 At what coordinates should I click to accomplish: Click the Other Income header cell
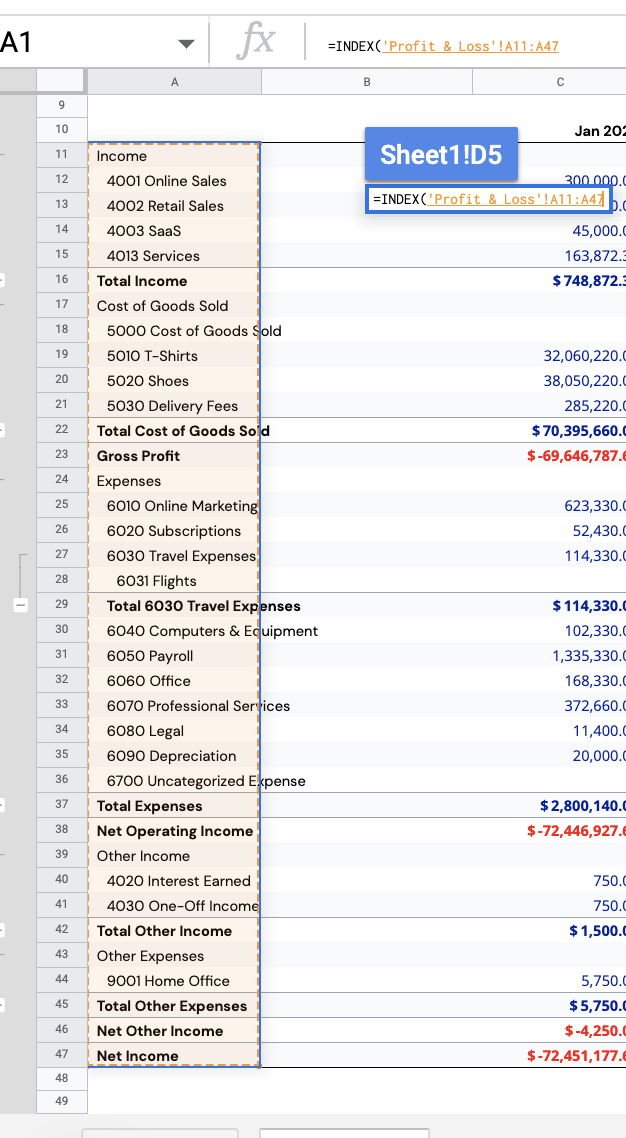tap(174, 856)
